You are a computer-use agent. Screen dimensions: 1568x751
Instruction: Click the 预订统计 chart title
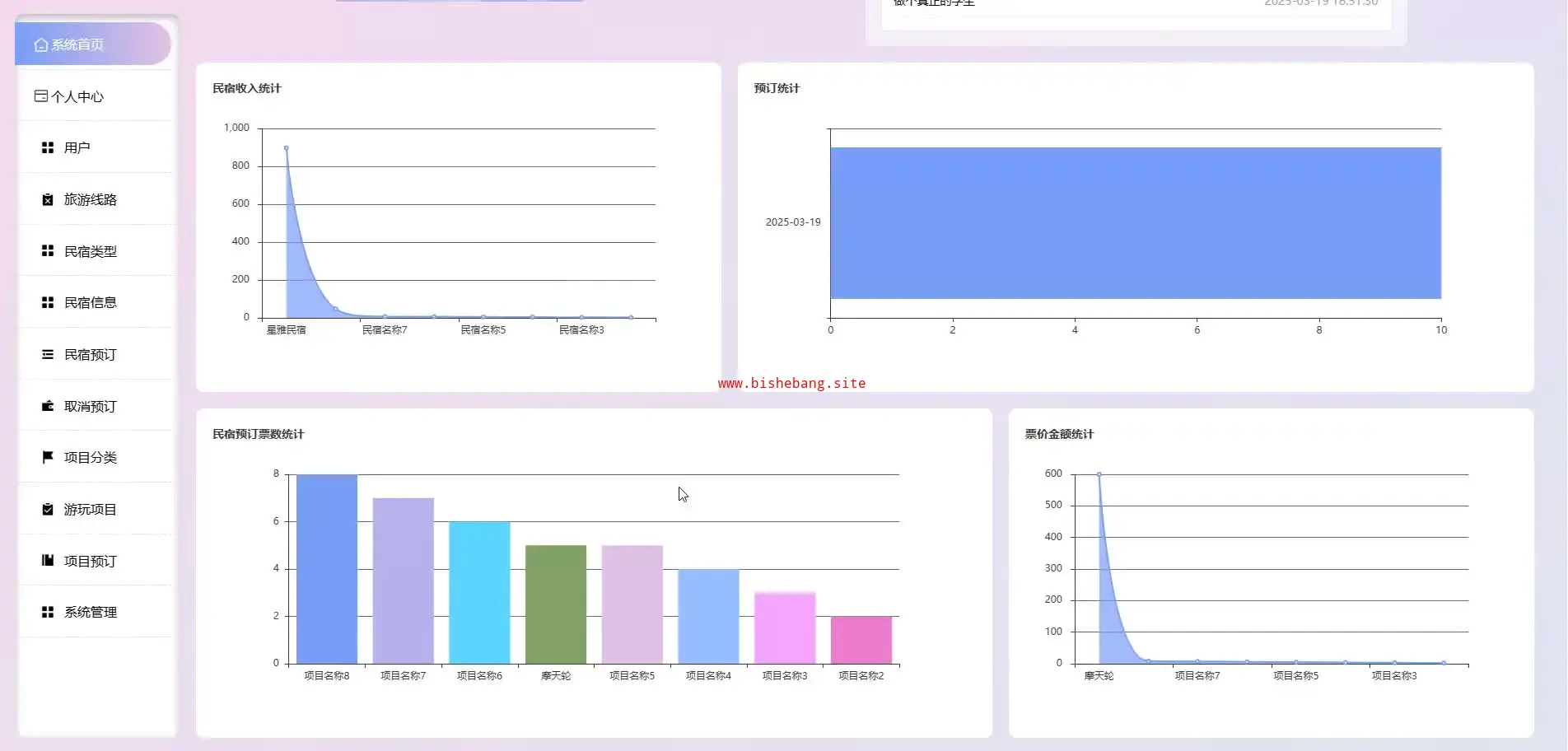tap(777, 88)
